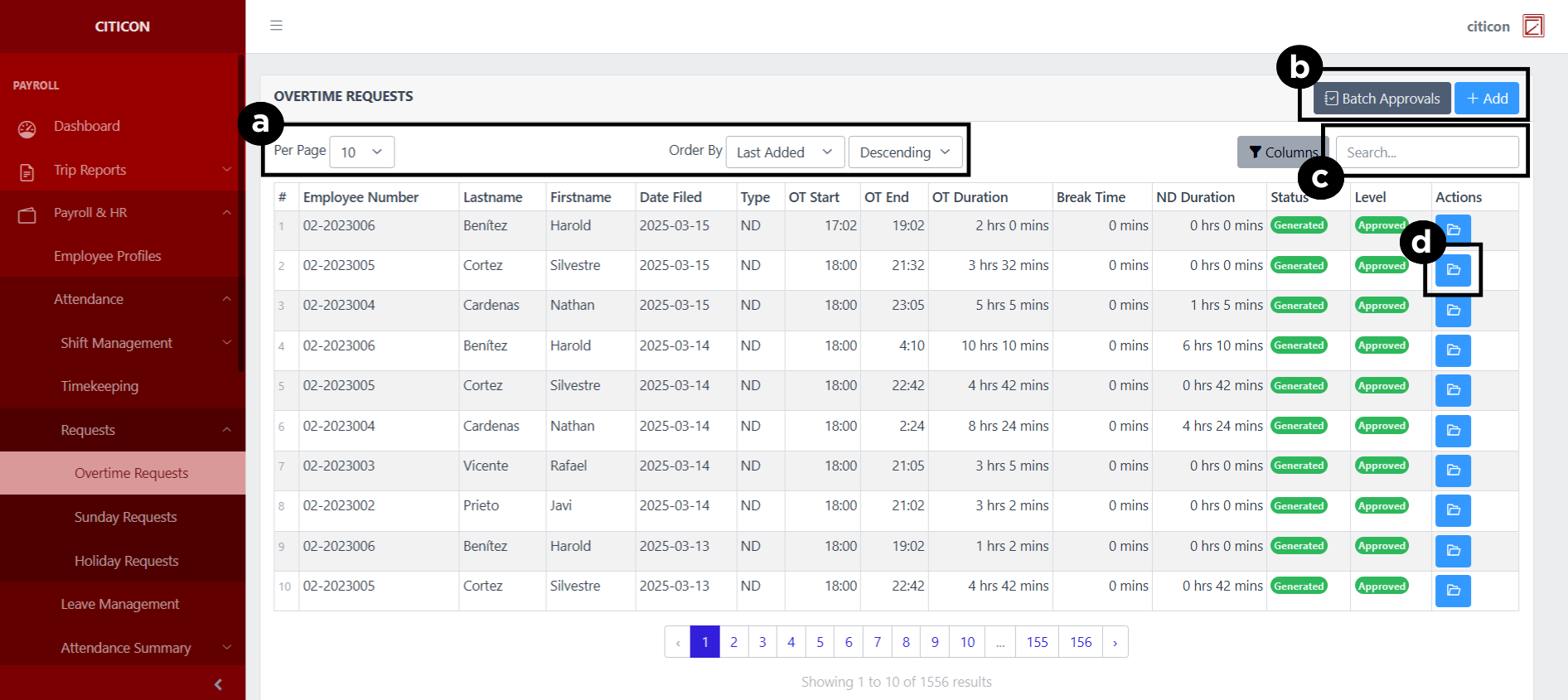The height and width of the screenshot is (700, 1568).
Task: Open folder action for row 8 Prieto
Action: point(1453,510)
